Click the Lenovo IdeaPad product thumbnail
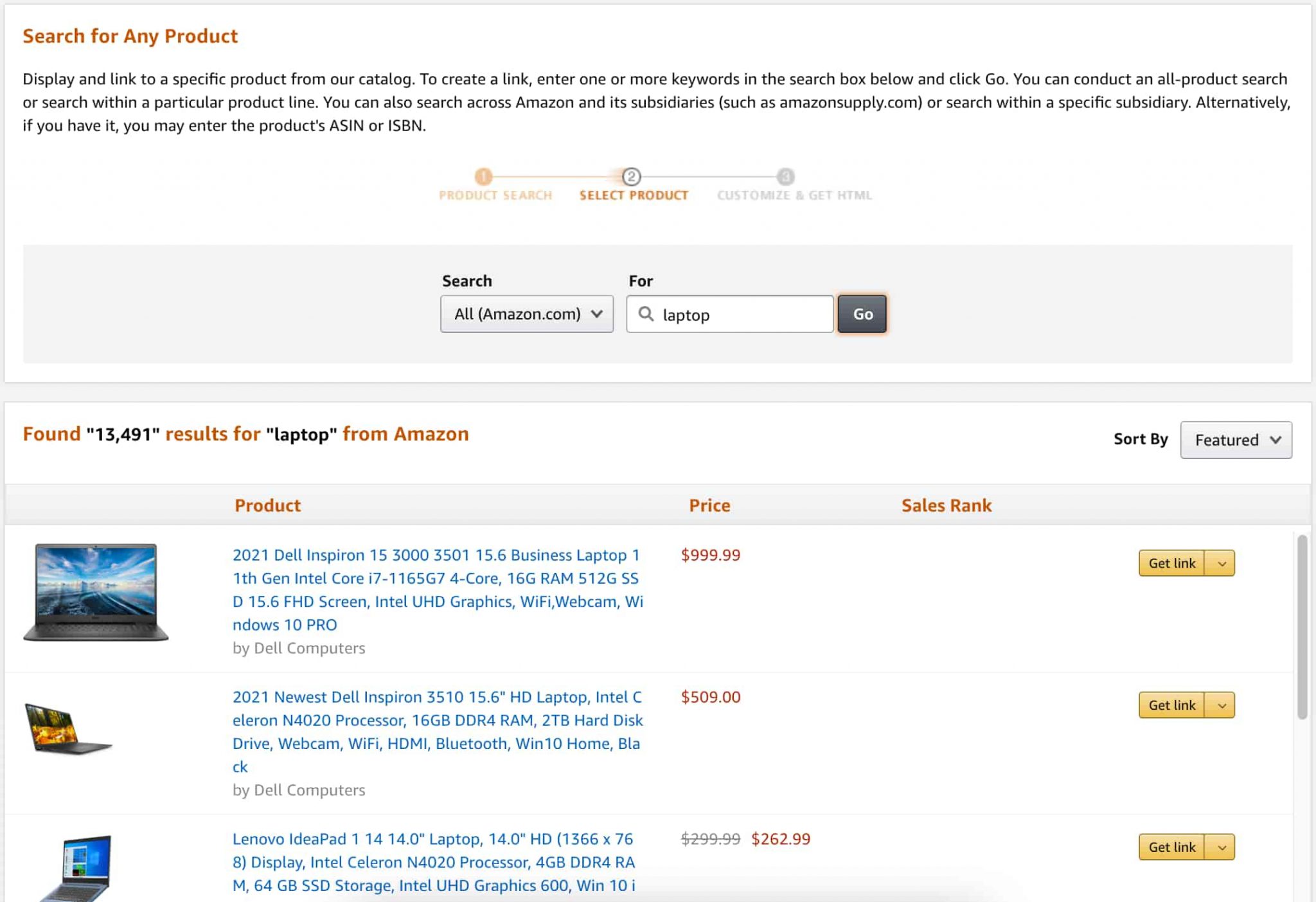 click(76, 868)
